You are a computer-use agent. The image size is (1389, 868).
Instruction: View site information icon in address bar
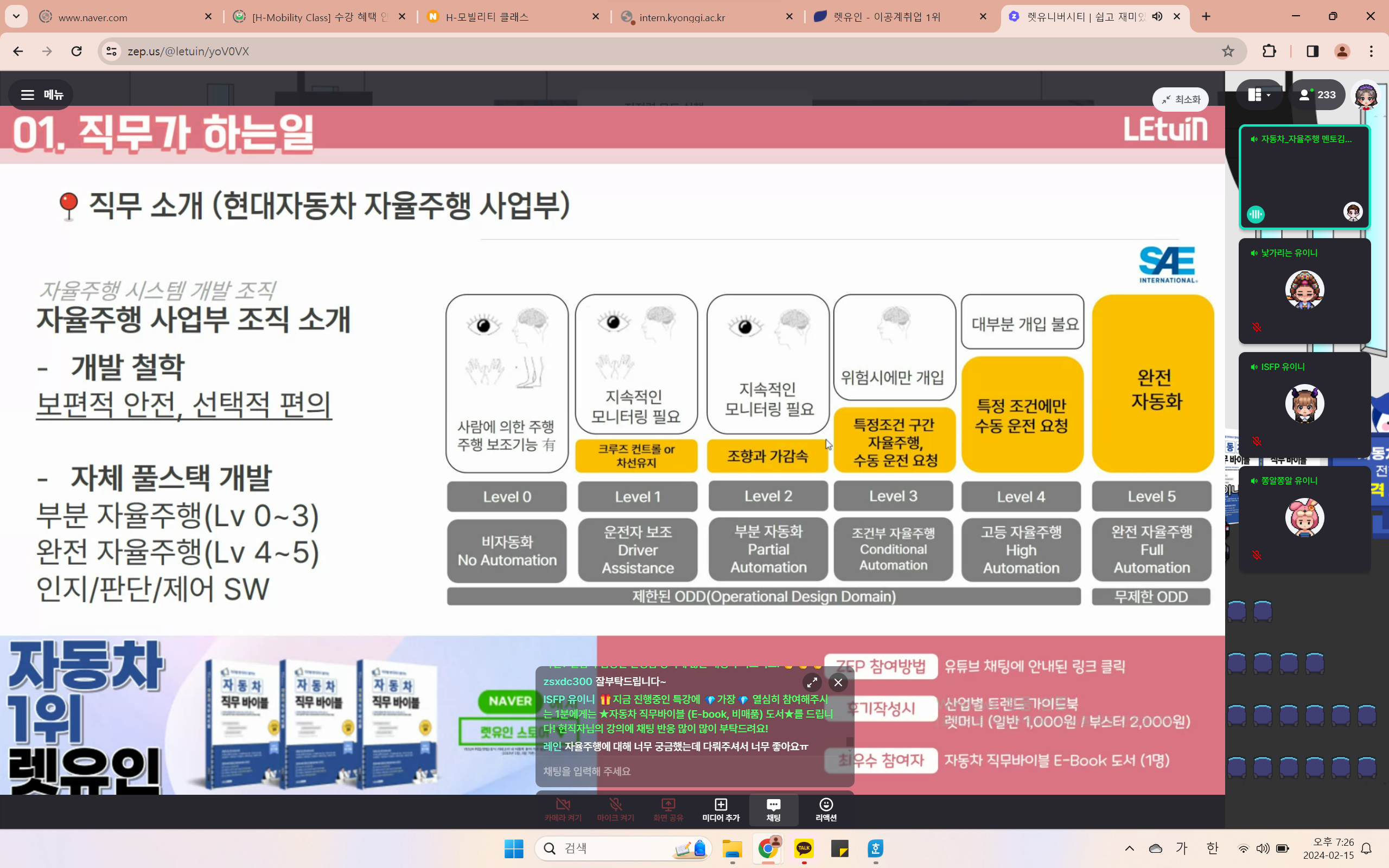(x=111, y=51)
